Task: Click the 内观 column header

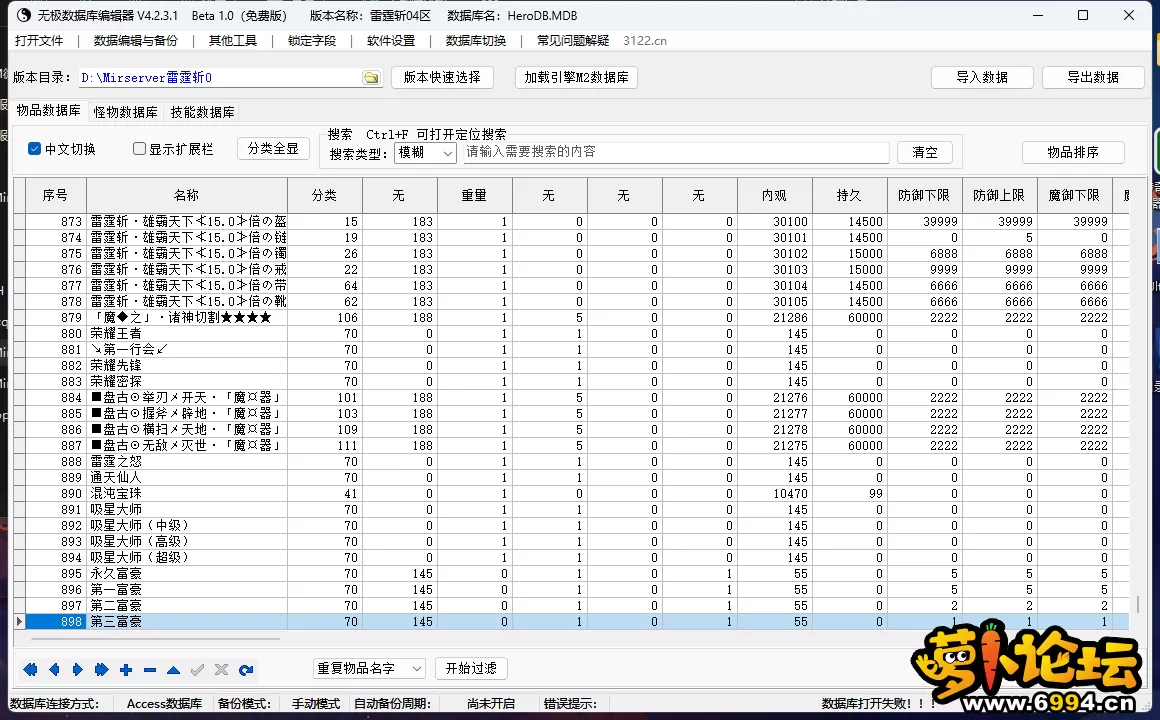Action: pos(775,195)
